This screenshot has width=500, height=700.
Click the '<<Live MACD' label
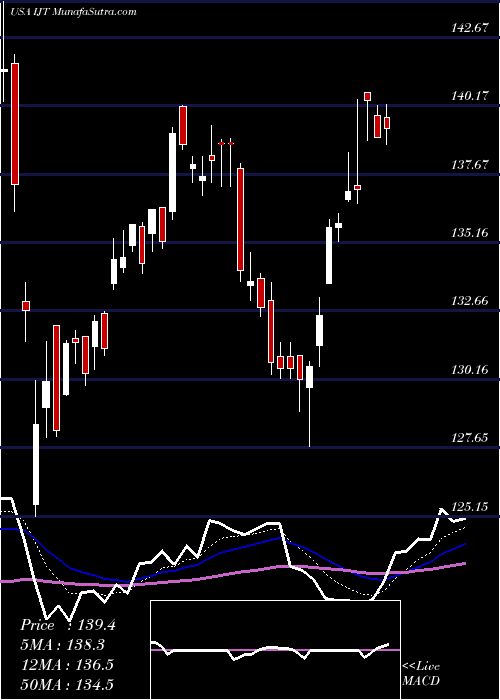coord(421,674)
